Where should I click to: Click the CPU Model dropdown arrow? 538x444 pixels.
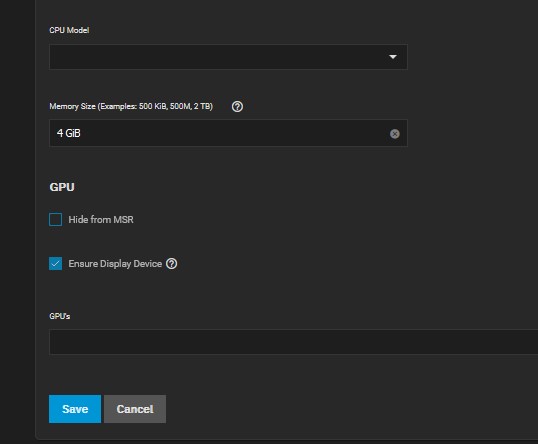[x=393, y=57]
